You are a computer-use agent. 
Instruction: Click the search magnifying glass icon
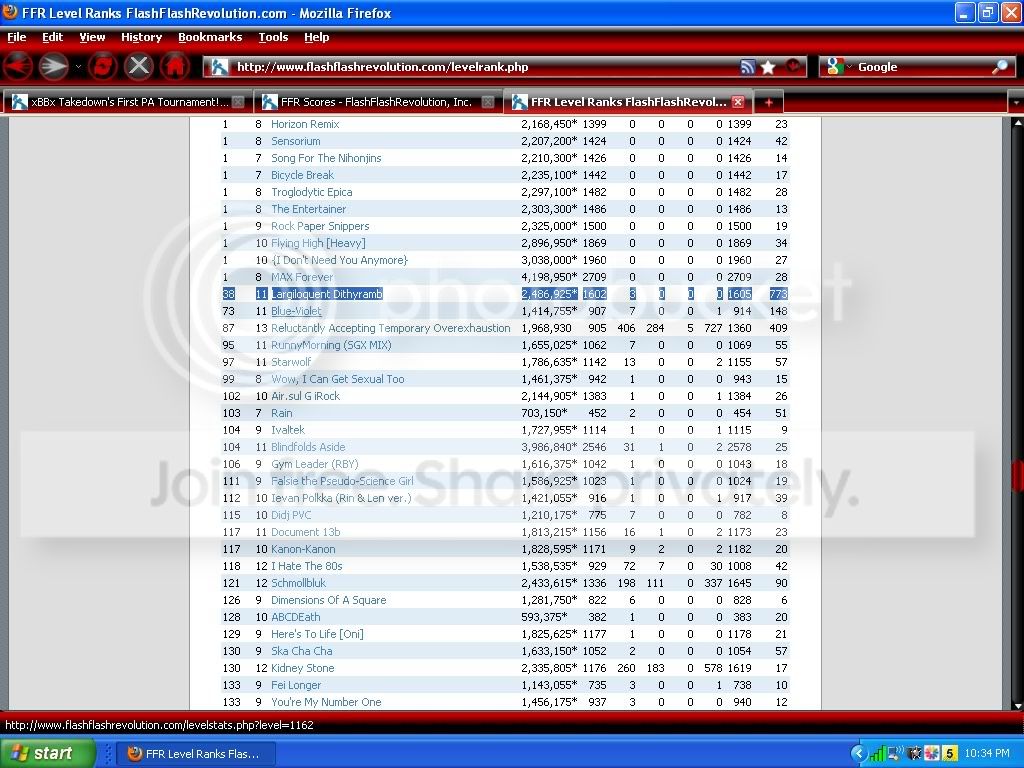click(x=1000, y=67)
